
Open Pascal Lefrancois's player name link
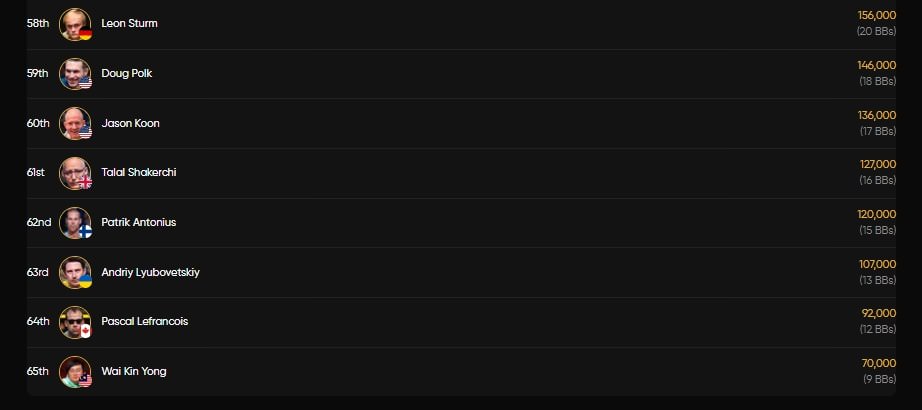(x=144, y=321)
